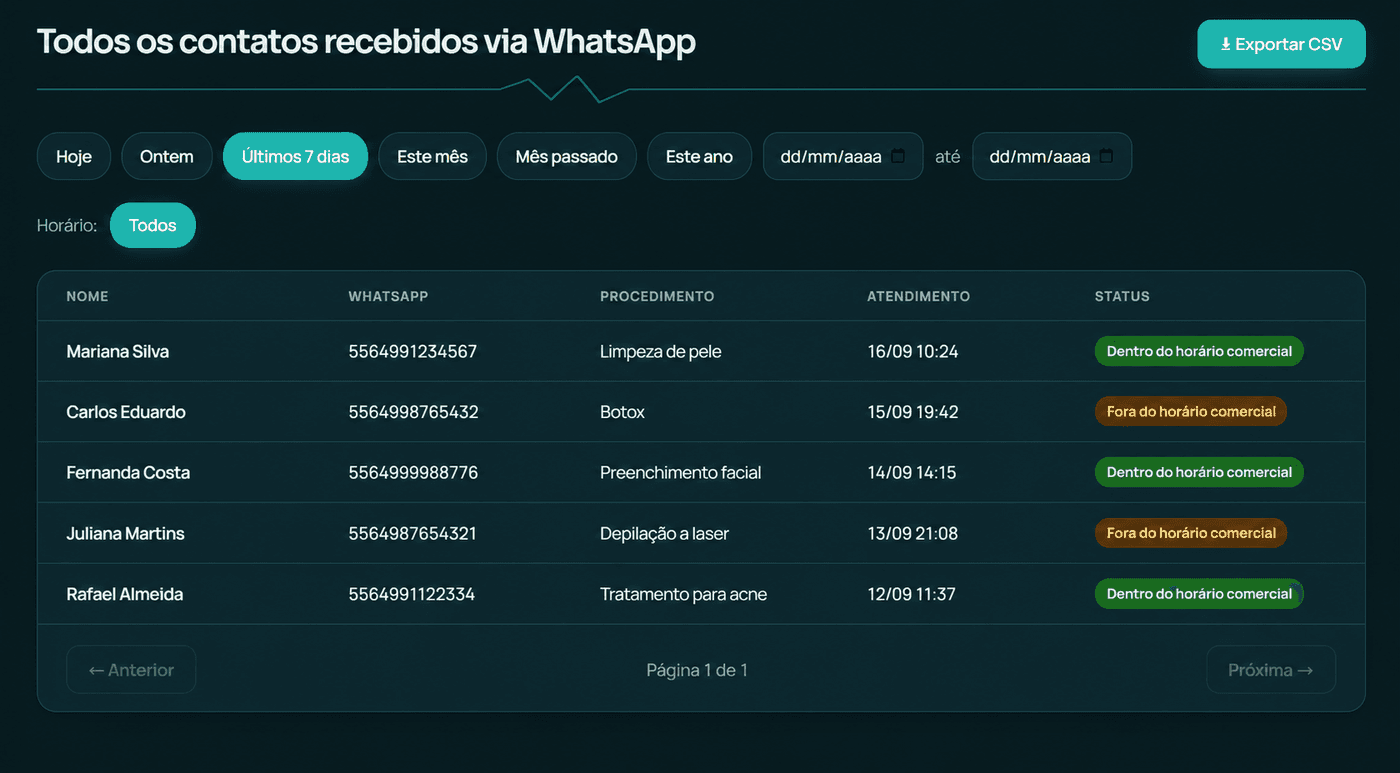Click the 15/09 19:42 attendance time

(913, 412)
